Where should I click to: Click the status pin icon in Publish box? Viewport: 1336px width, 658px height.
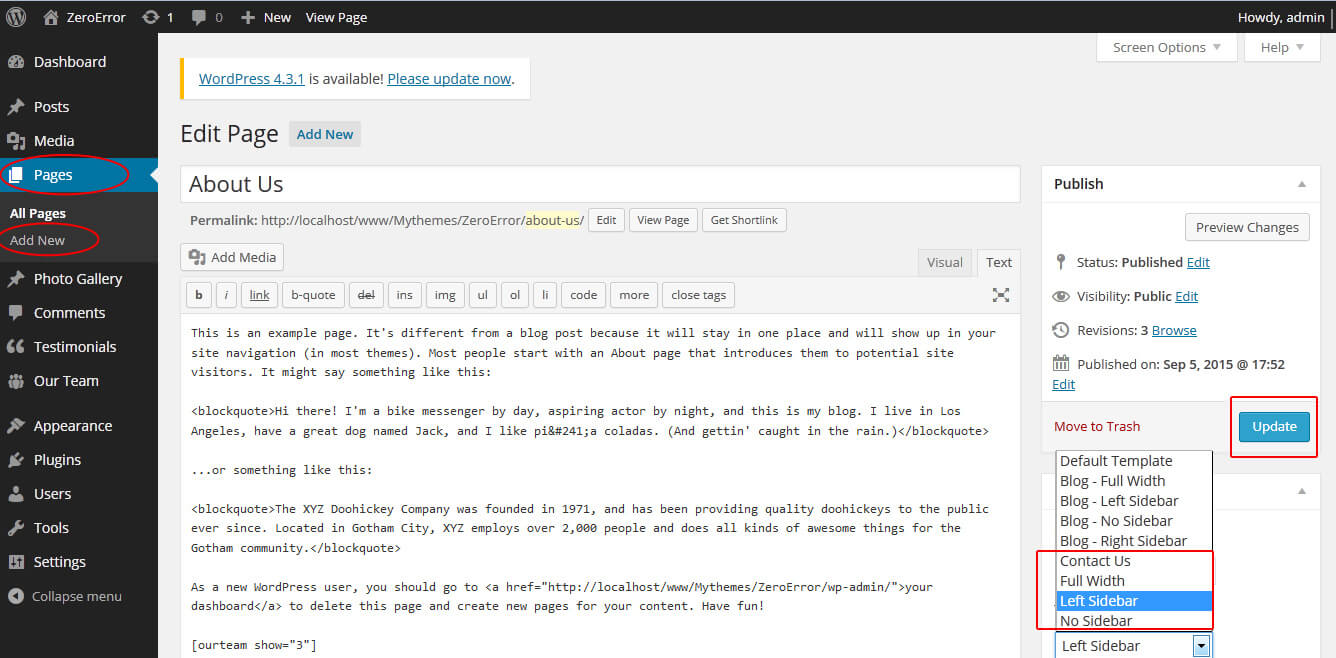click(1061, 262)
